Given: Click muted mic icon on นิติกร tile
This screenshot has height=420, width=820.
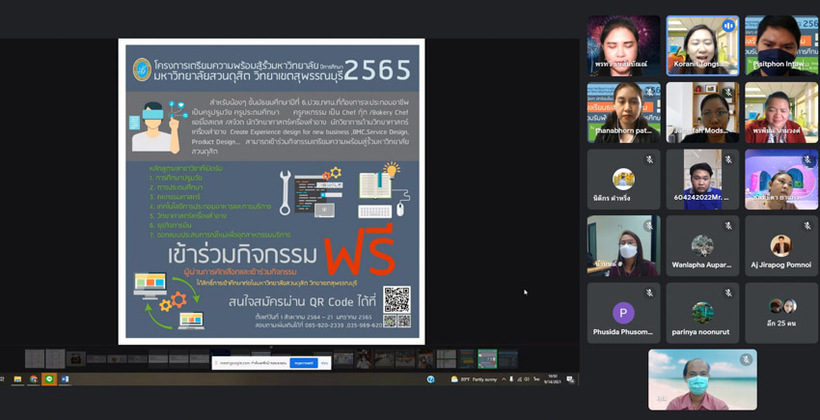Looking at the screenshot, I should (x=649, y=159).
